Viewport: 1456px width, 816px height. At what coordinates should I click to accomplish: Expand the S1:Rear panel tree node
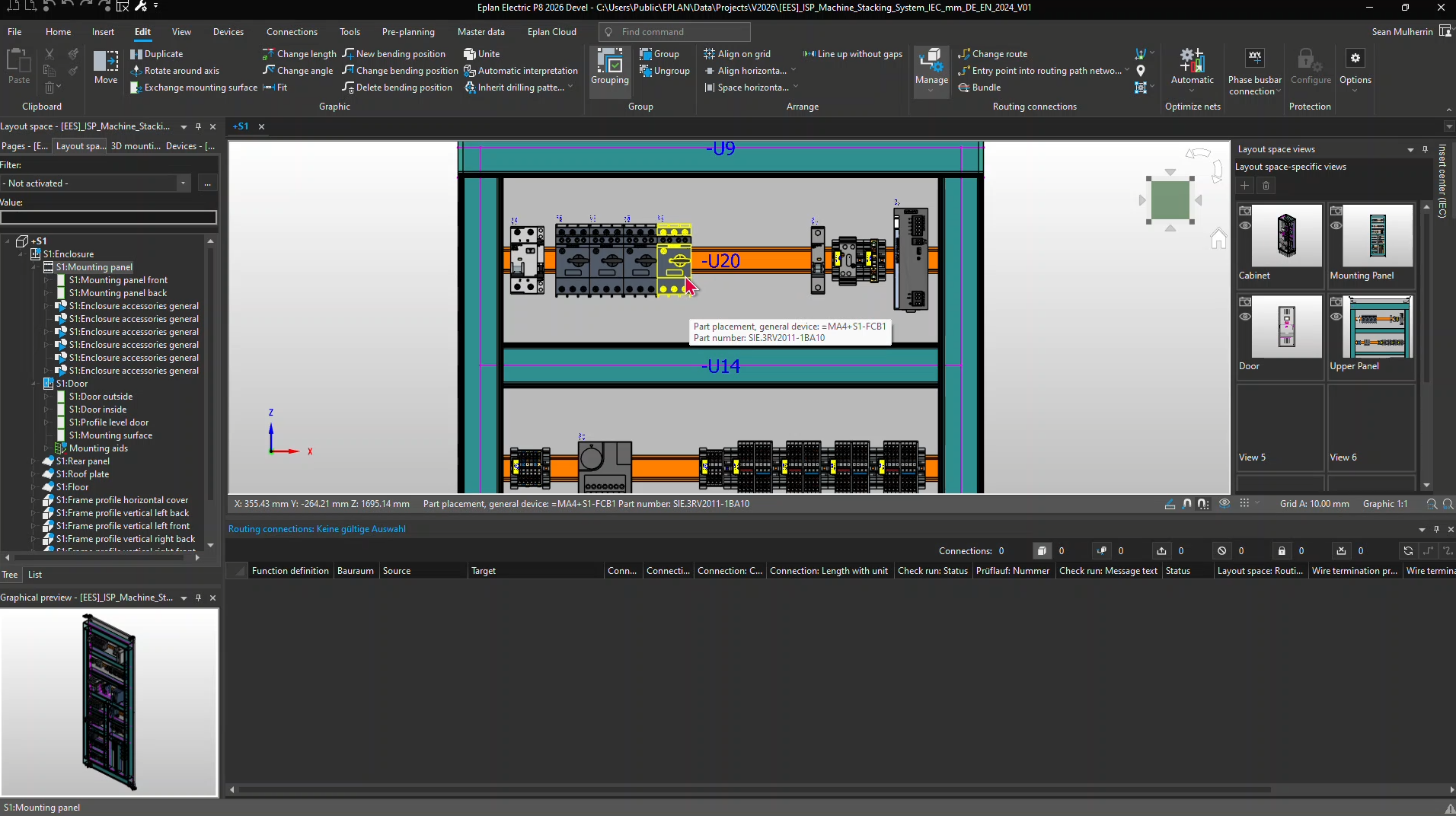[34, 461]
